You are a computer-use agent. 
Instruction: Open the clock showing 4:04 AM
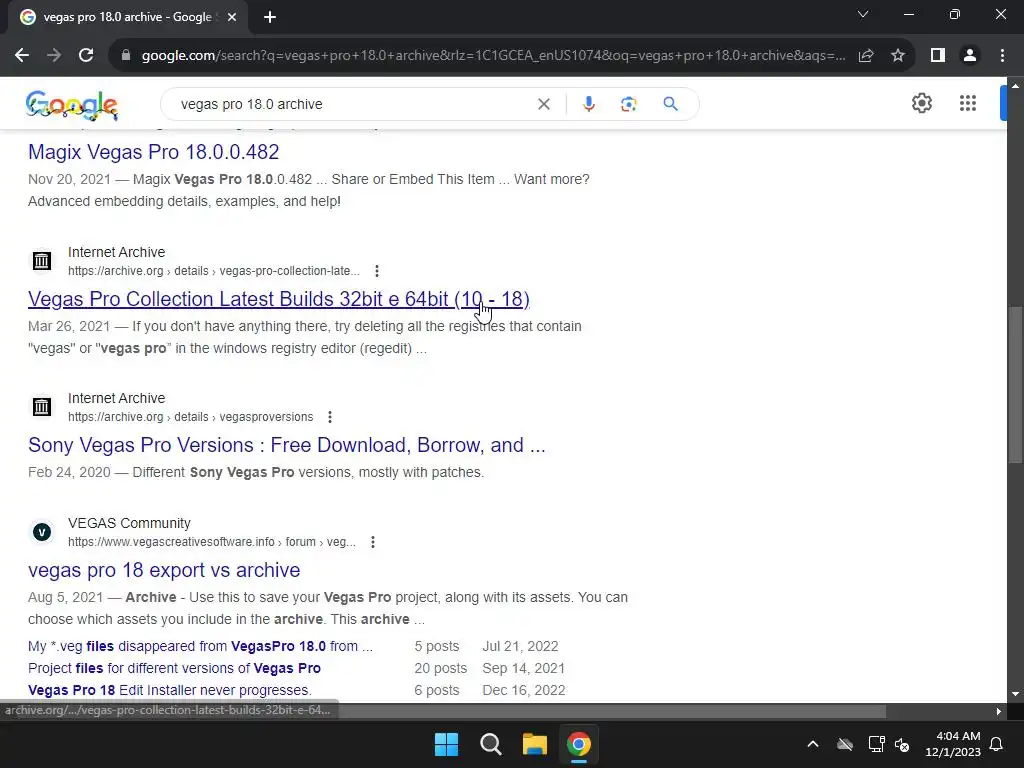point(953,744)
